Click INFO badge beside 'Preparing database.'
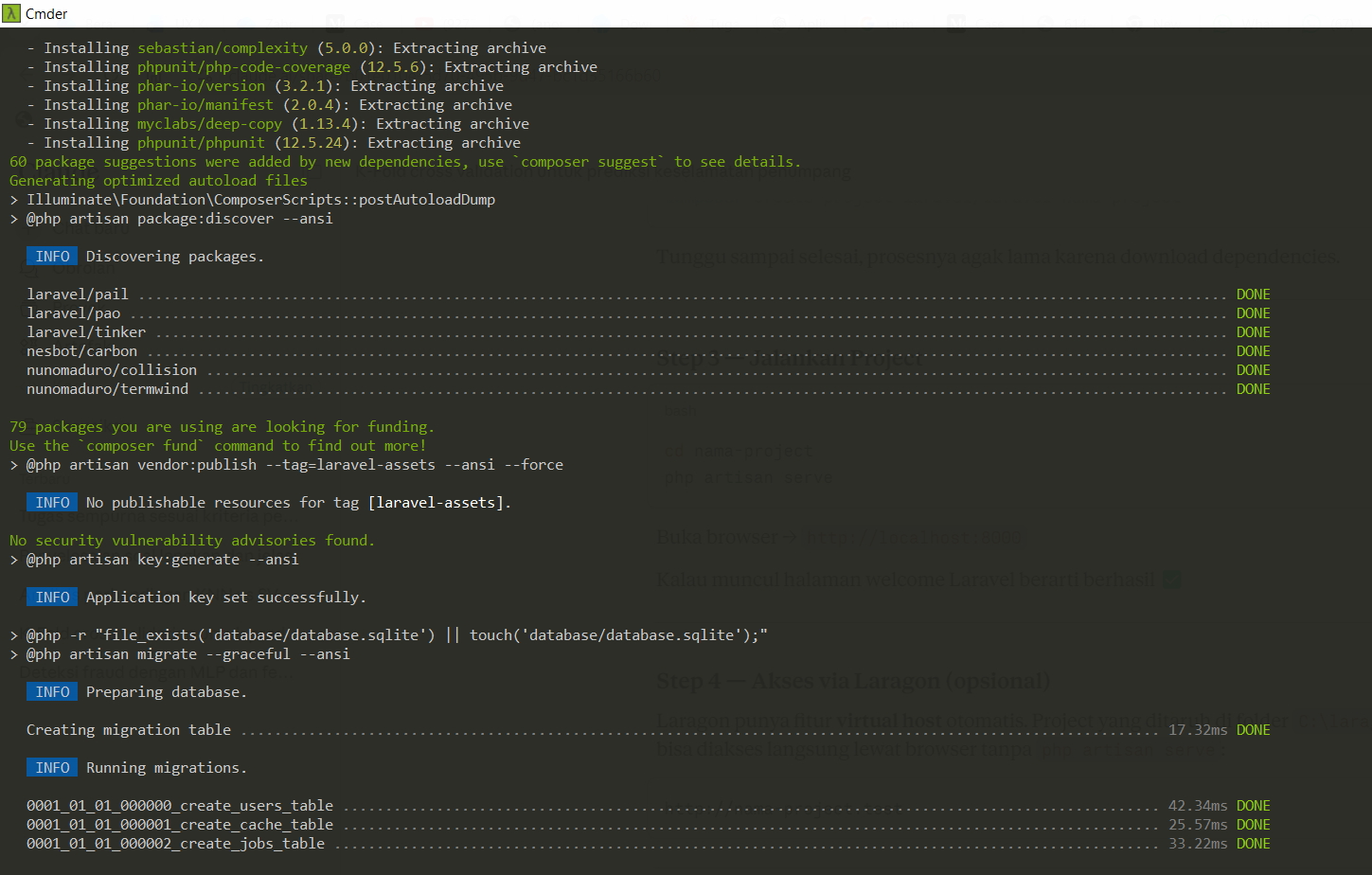The image size is (1372, 875). coord(52,692)
